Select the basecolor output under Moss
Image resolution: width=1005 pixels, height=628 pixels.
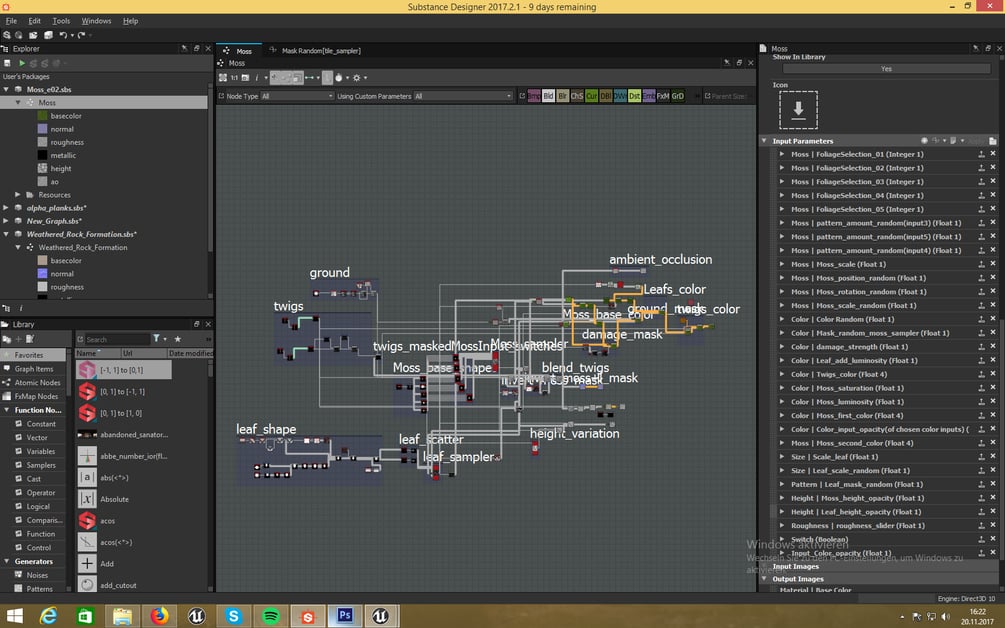[66, 116]
